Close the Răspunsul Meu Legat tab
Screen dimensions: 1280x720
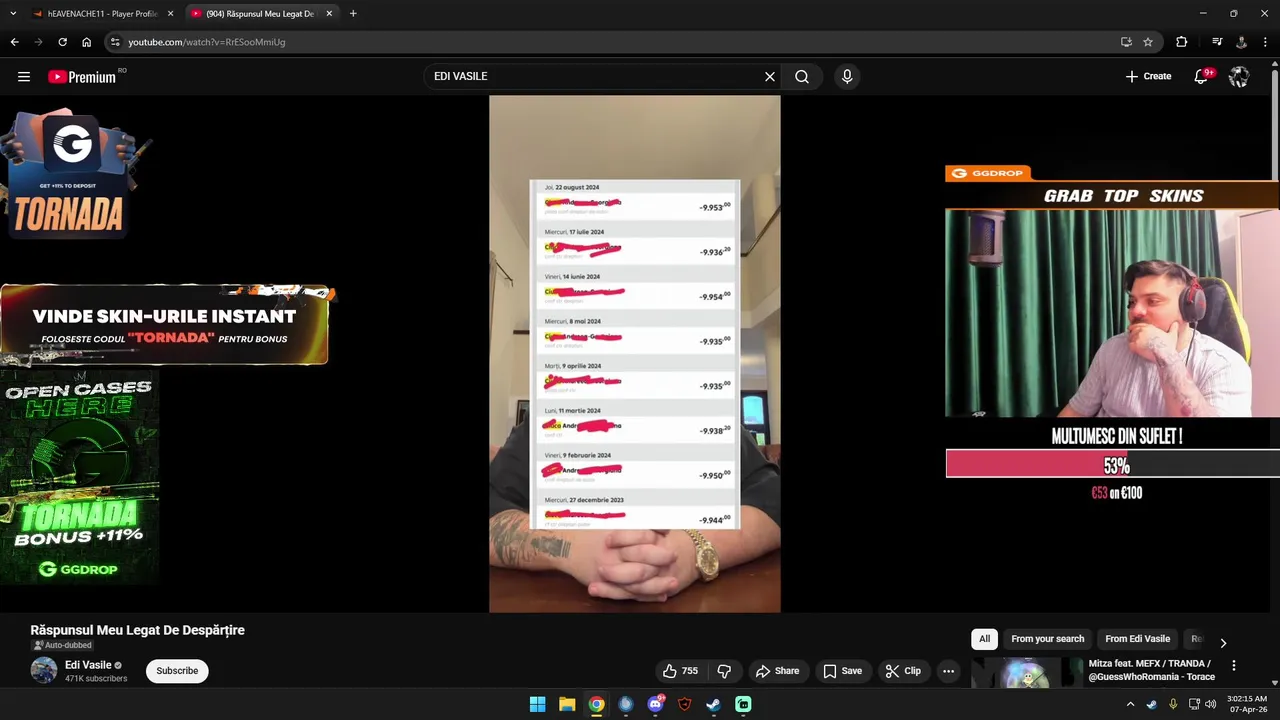tap(329, 14)
